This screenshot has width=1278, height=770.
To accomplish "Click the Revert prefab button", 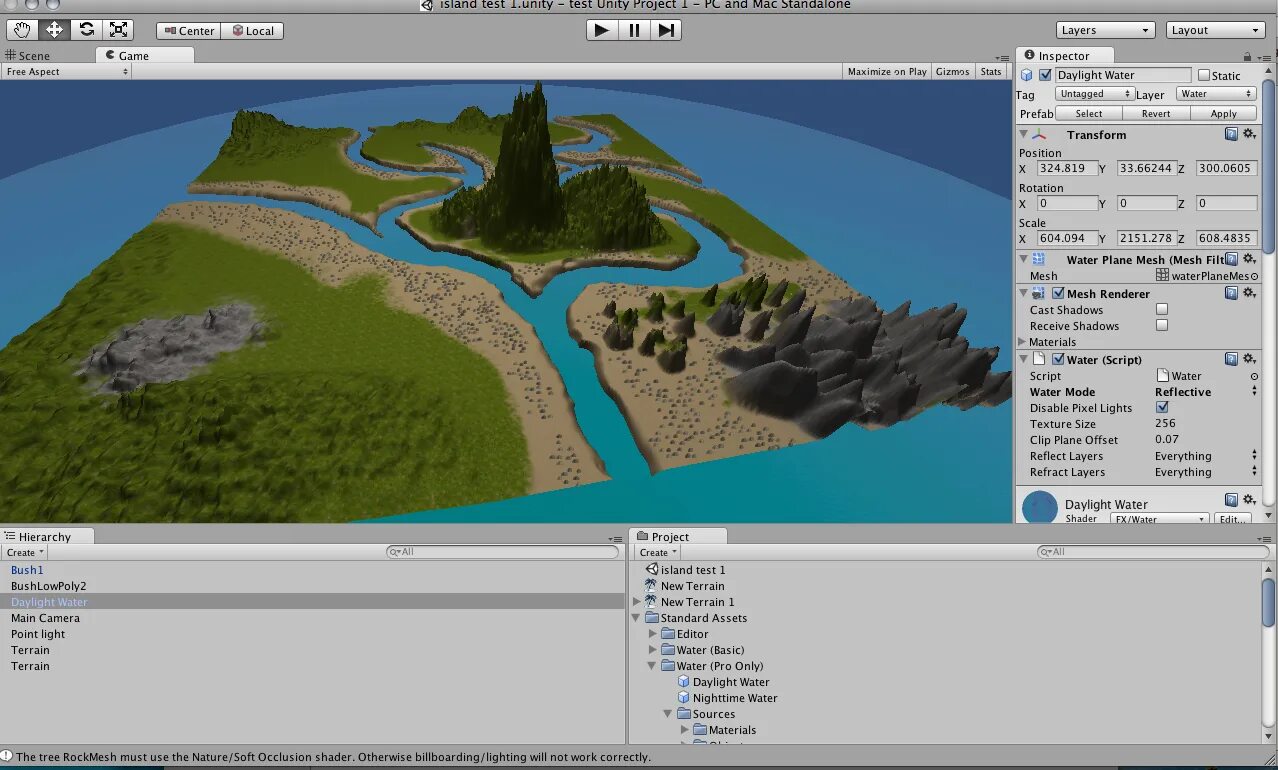I will pos(1156,114).
